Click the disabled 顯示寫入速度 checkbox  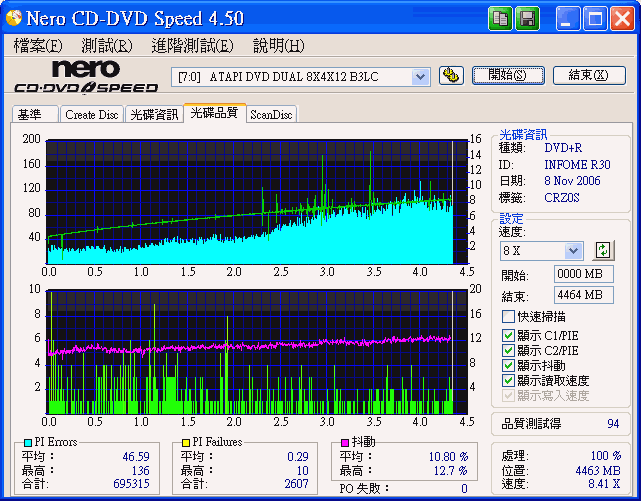(508, 395)
